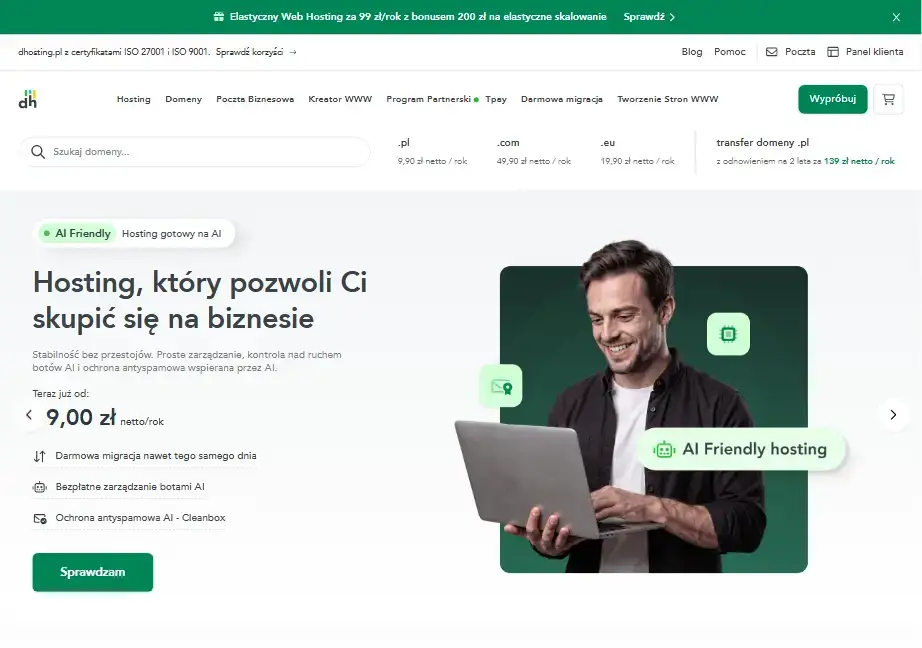Click Ochrona antyspamowa AI - Cleanbox
This screenshot has width=922, height=648.
pyautogui.click(x=141, y=518)
